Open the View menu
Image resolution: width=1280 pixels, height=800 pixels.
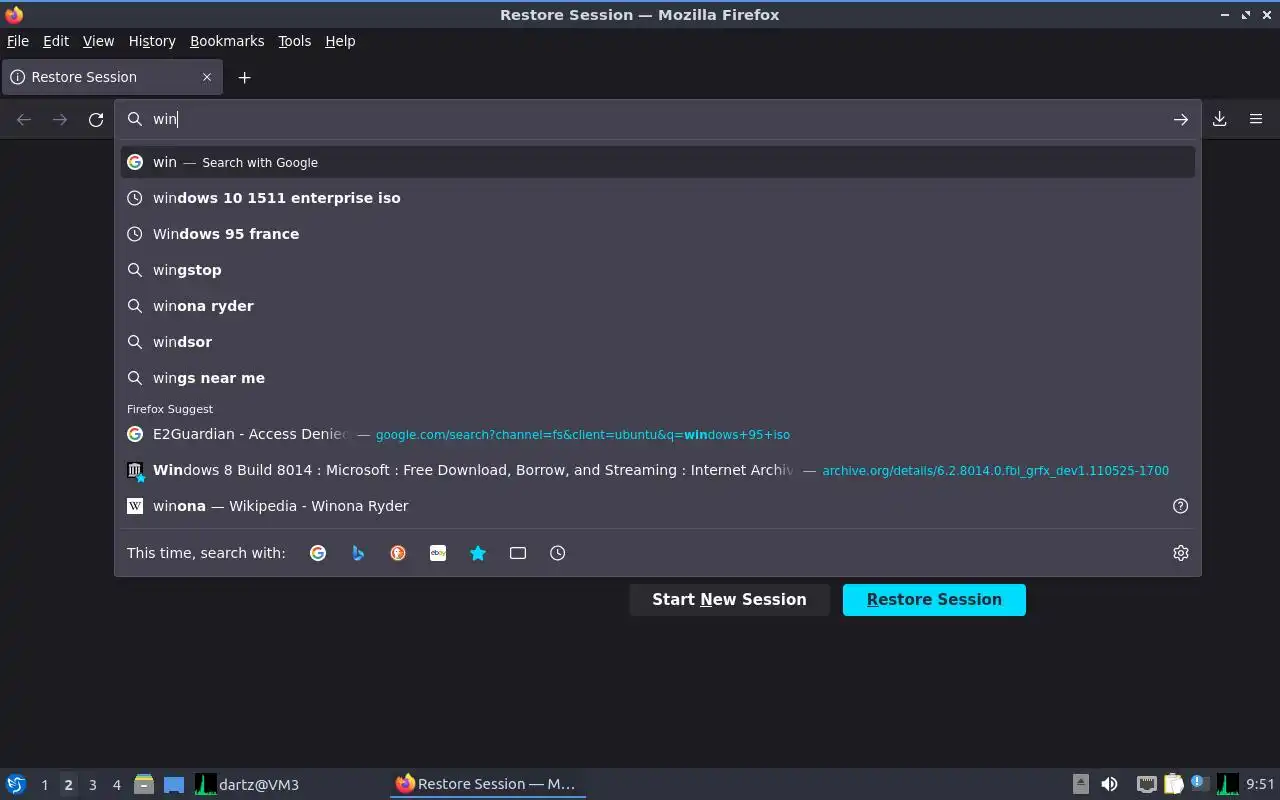(98, 41)
